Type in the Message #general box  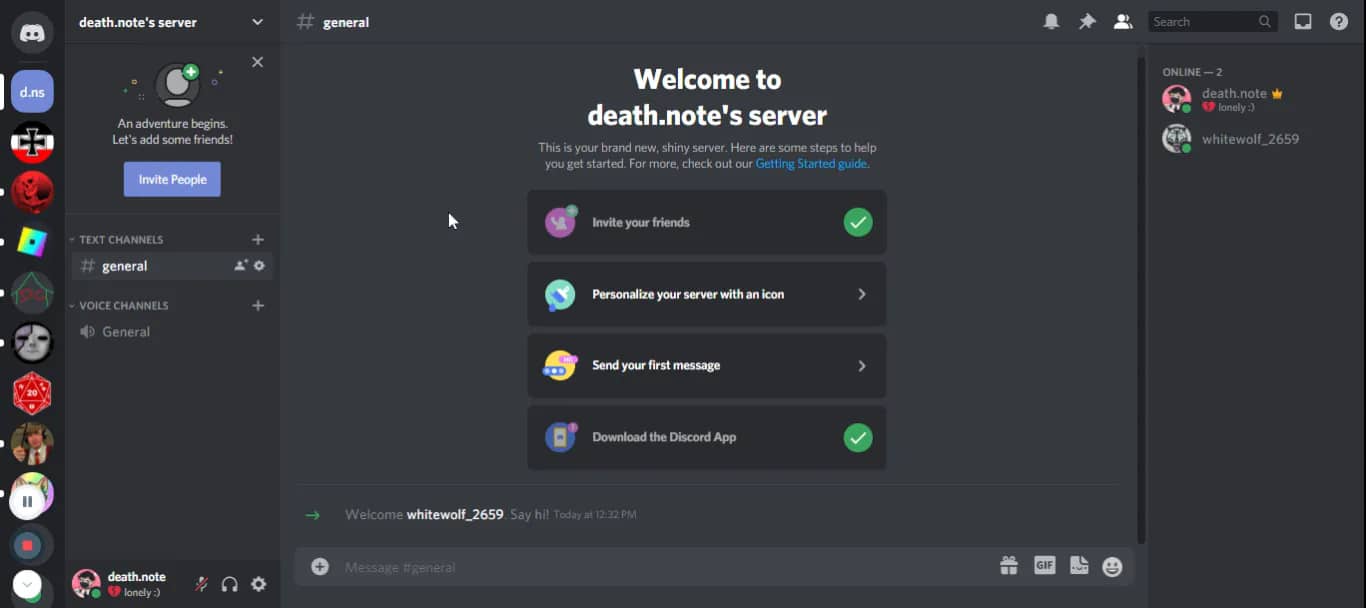click(x=665, y=567)
